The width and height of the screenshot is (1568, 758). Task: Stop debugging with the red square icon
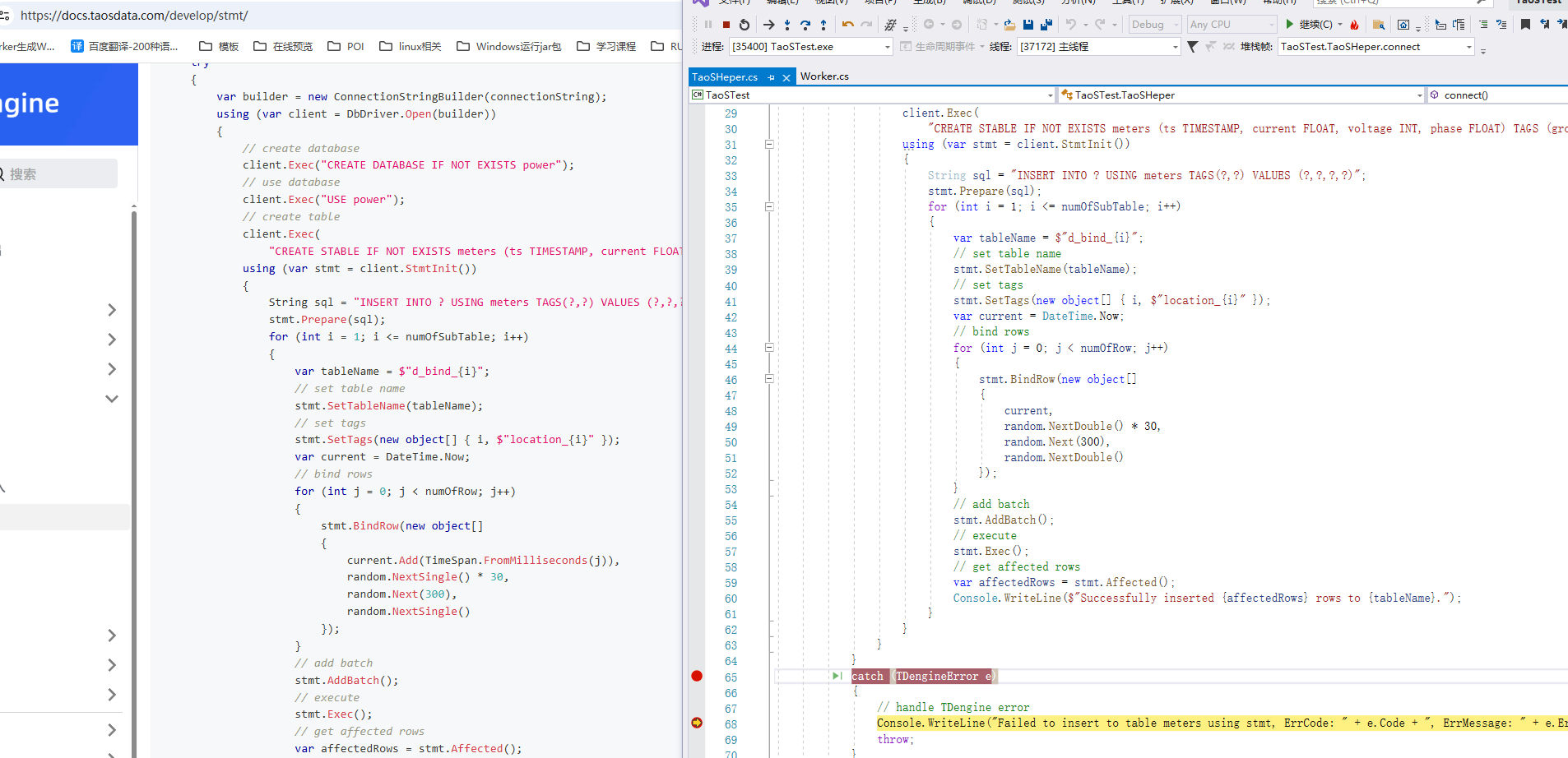pyautogui.click(x=726, y=25)
